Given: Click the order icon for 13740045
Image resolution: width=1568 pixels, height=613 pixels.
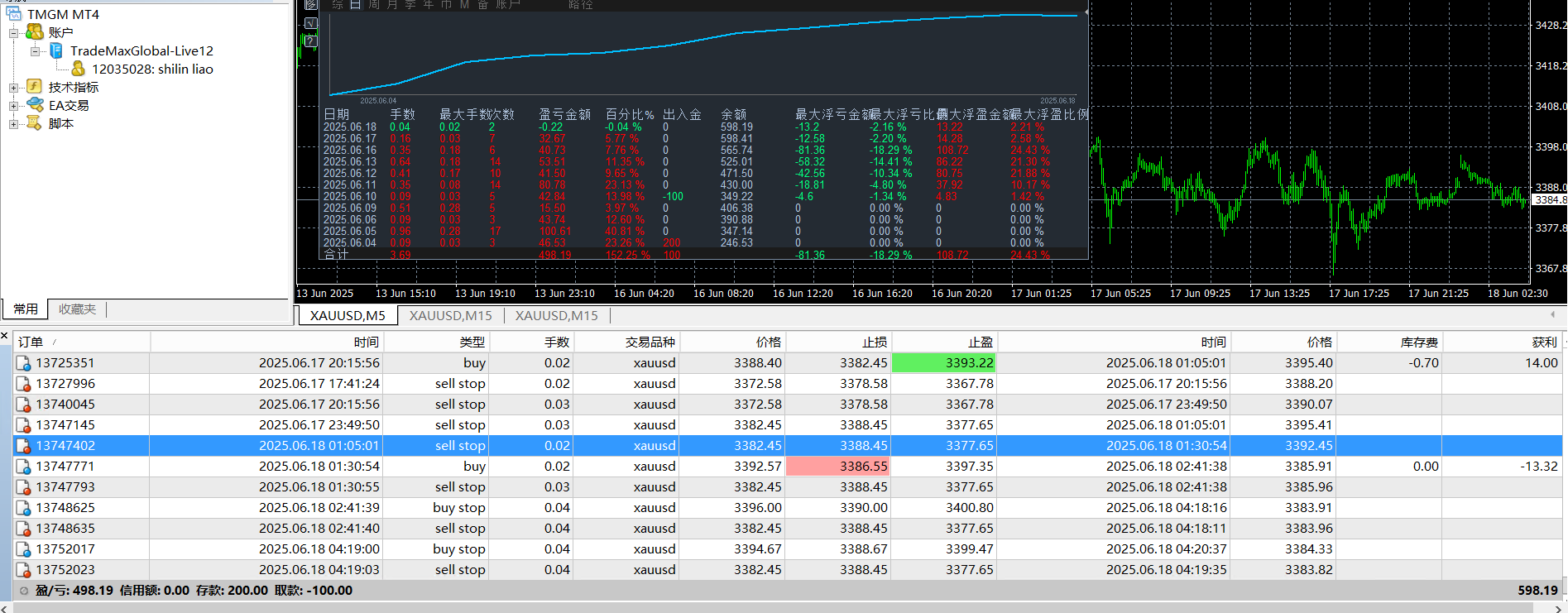Looking at the screenshot, I should pos(24,404).
